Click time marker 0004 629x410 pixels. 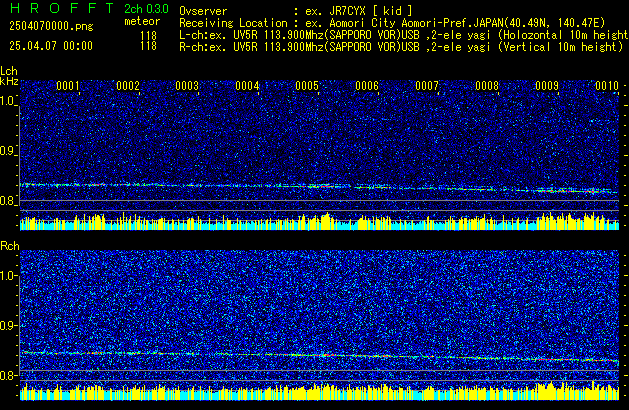tap(248, 86)
